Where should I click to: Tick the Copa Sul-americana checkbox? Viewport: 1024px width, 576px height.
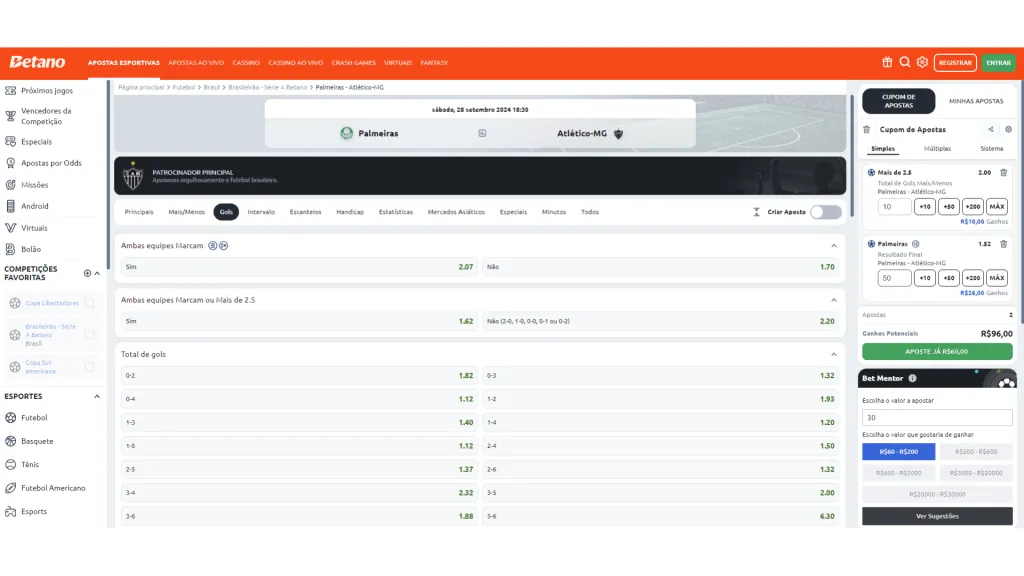[x=89, y=367]
